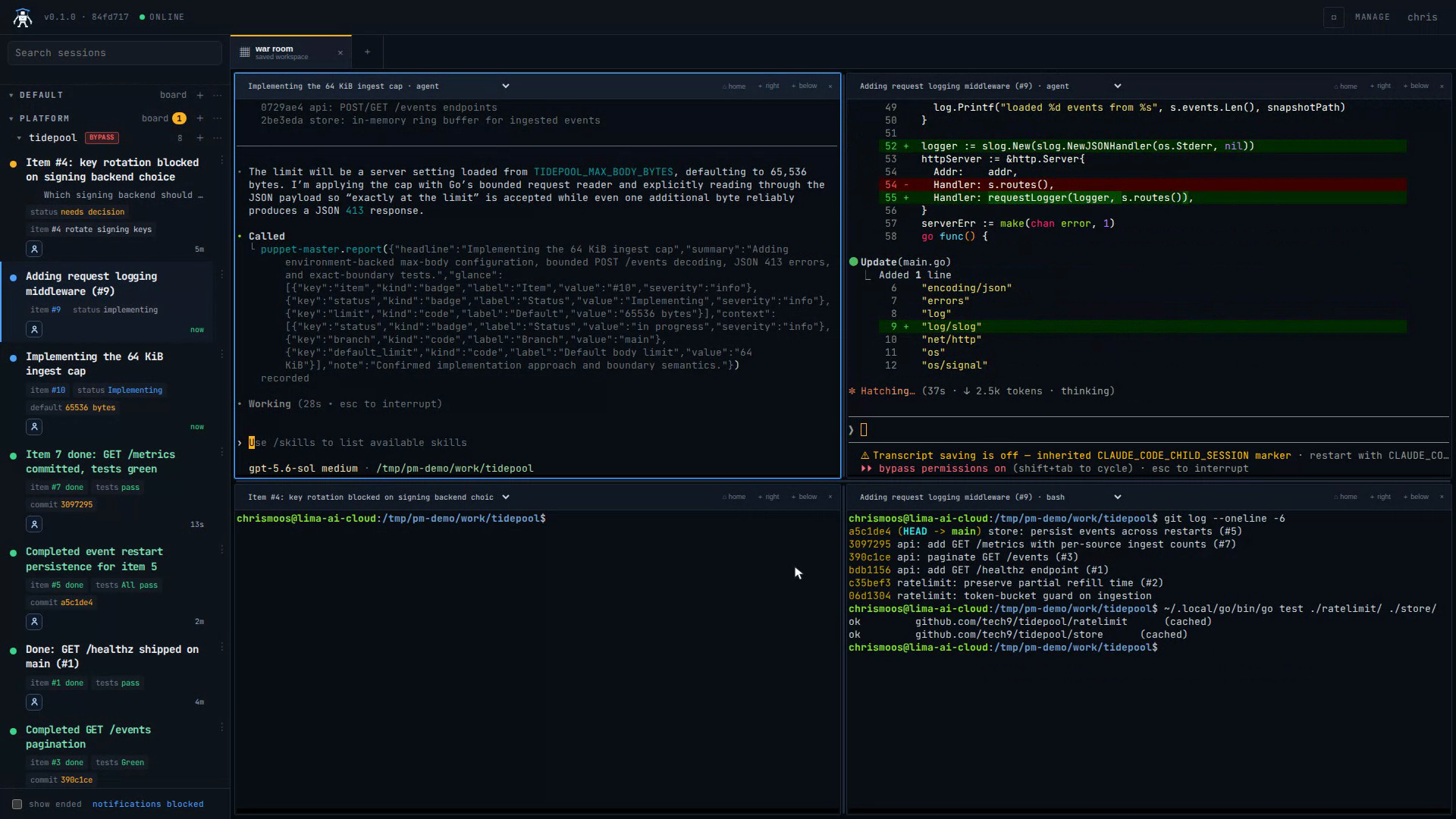Open session dropdown in ingest cap pane
Screen dimensions: 1456x819
[506, 86]
